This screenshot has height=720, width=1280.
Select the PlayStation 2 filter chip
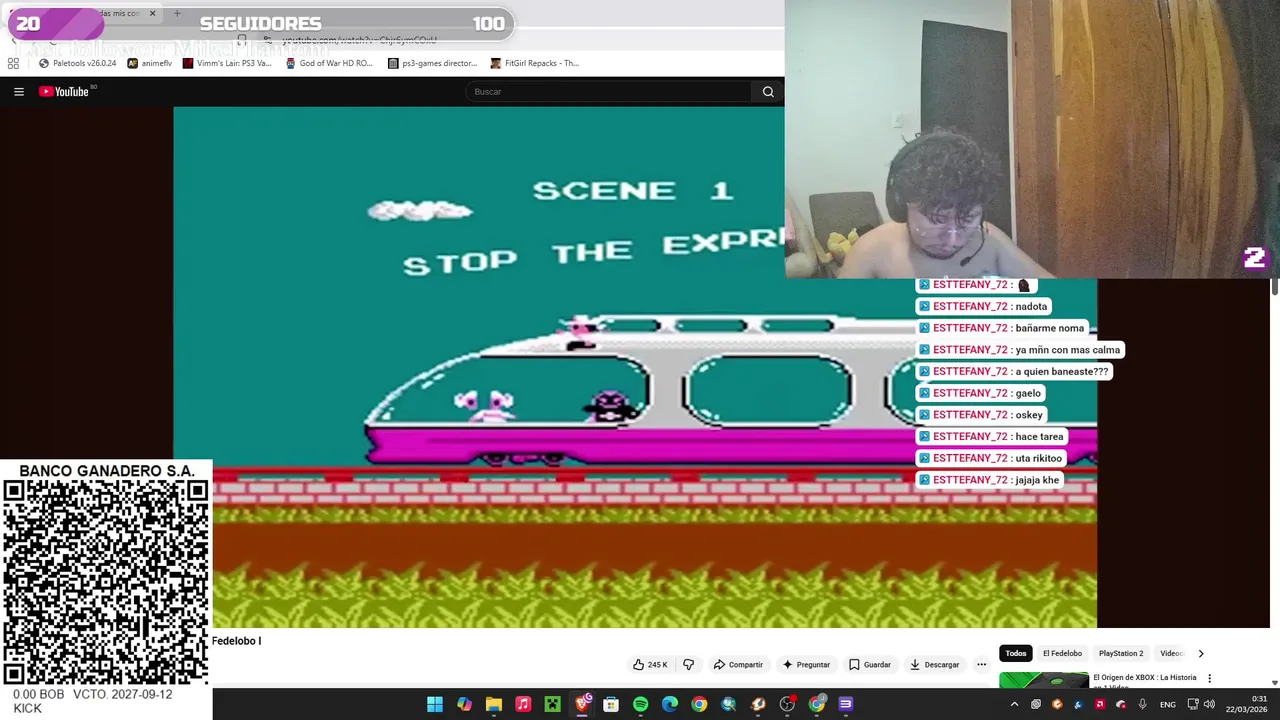click(x=1121, y=653)
